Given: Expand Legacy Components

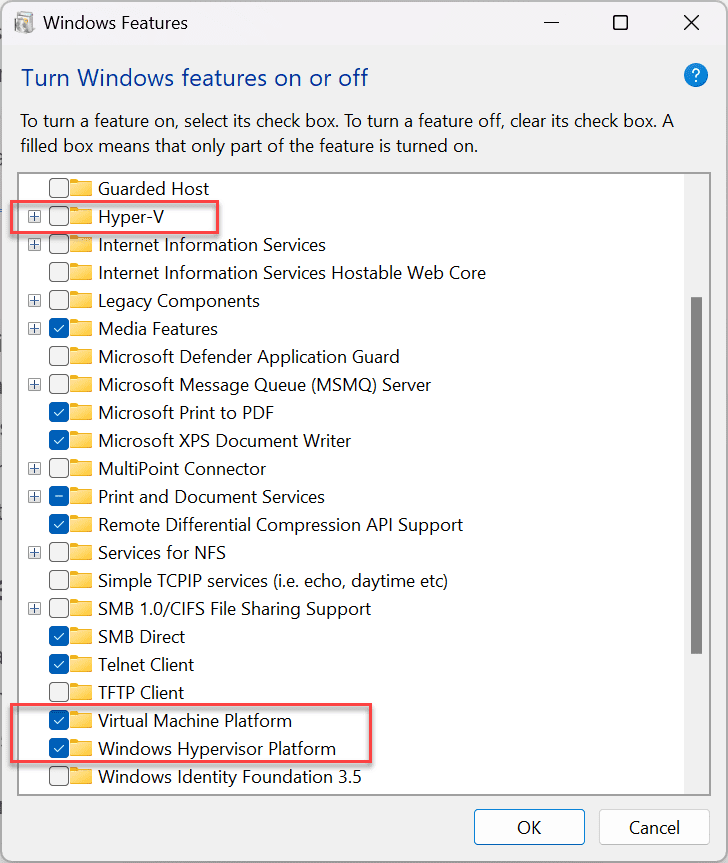Looking at the screenshot, I should 34,300.
